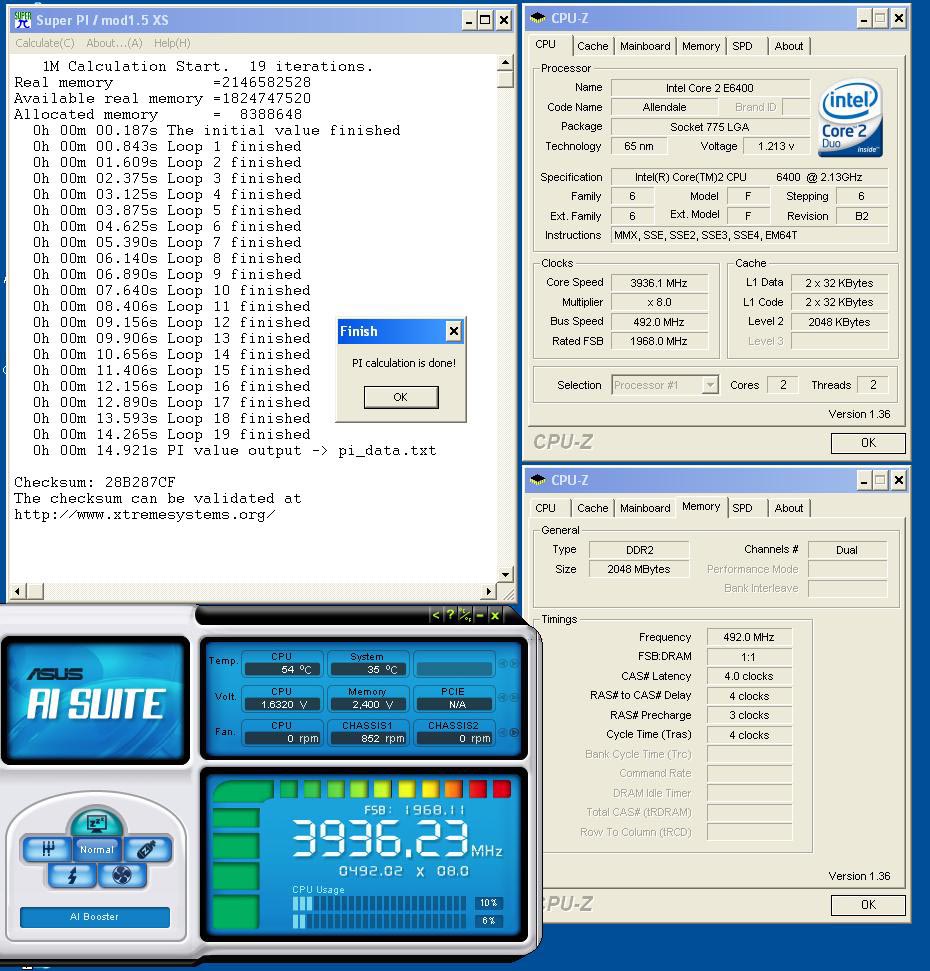Viewport: 930px width, 971px height.
Task: Switch to About tab in upper CPU-Z
Action: click(789, 46)
